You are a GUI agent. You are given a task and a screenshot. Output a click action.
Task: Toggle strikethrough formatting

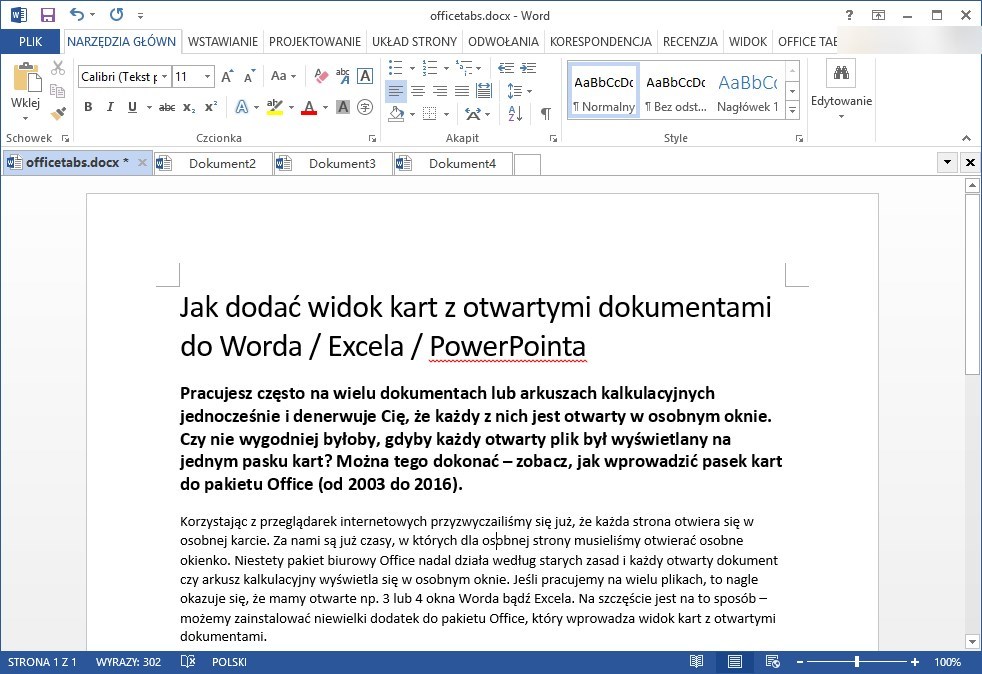pos(167,107)
